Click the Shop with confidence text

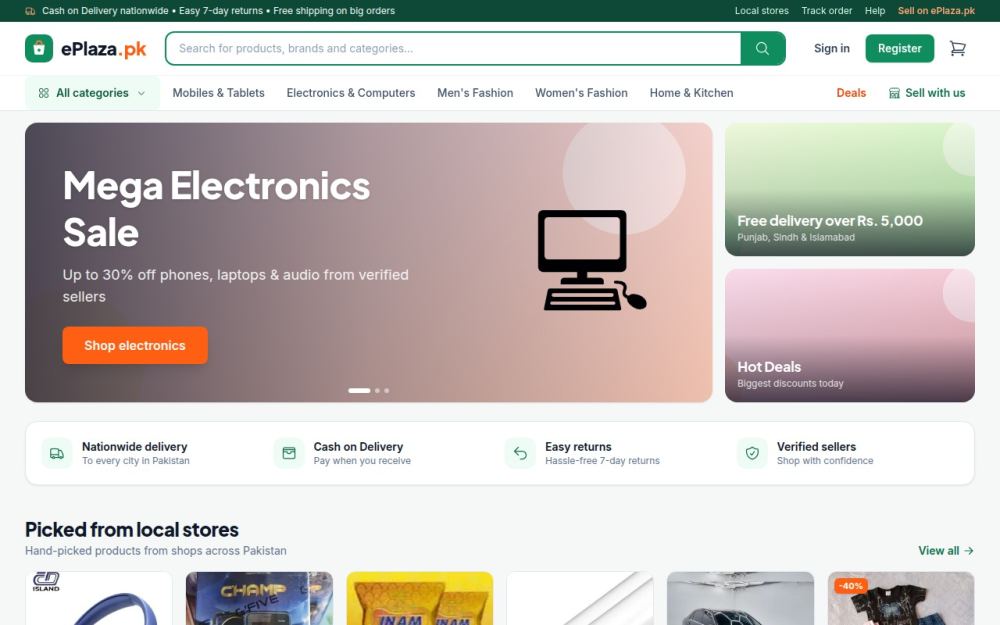(825, 460)
